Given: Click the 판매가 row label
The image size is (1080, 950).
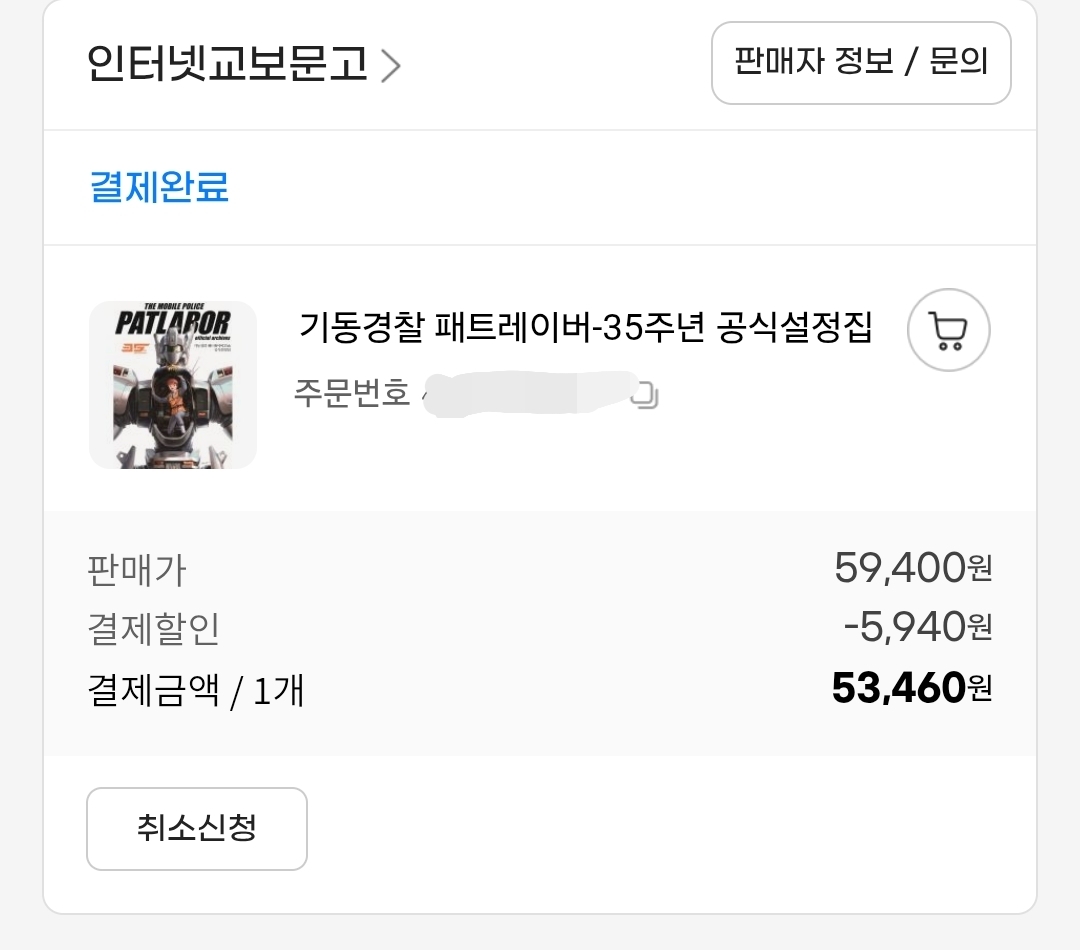Looking at the screenshot, I should [136, 571].
